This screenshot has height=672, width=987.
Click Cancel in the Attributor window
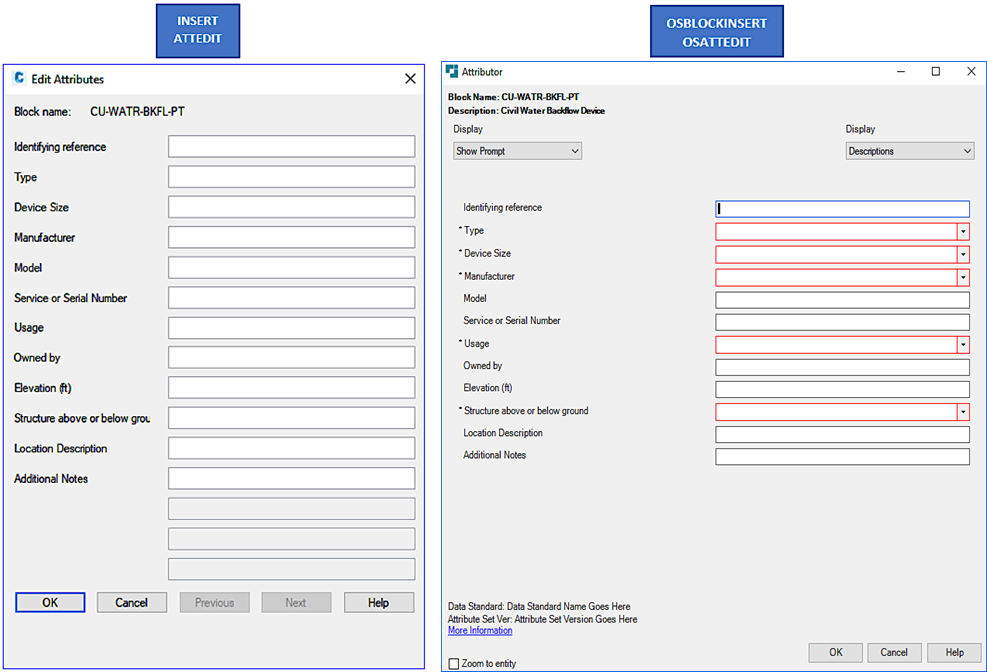[x=894, y=652]
